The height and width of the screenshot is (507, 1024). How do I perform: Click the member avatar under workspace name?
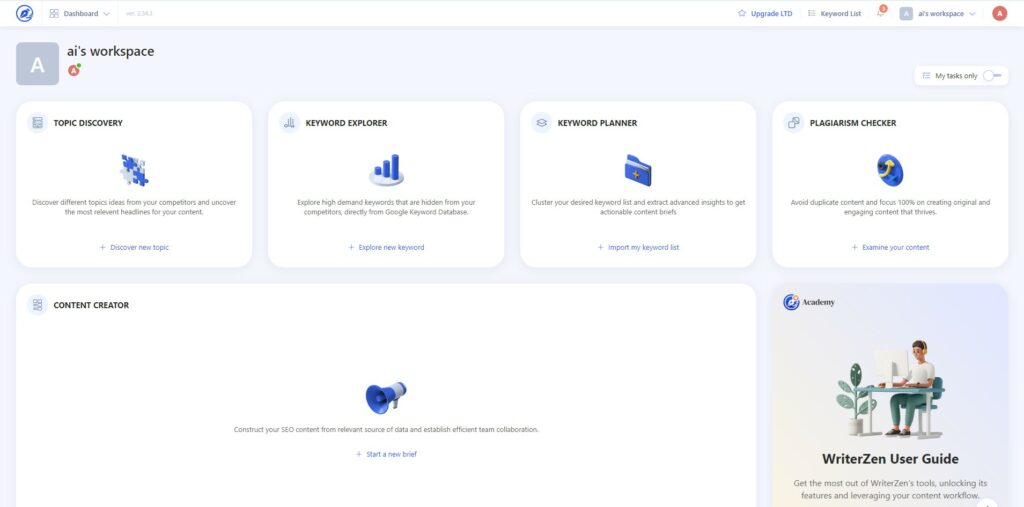coord(74,70)
